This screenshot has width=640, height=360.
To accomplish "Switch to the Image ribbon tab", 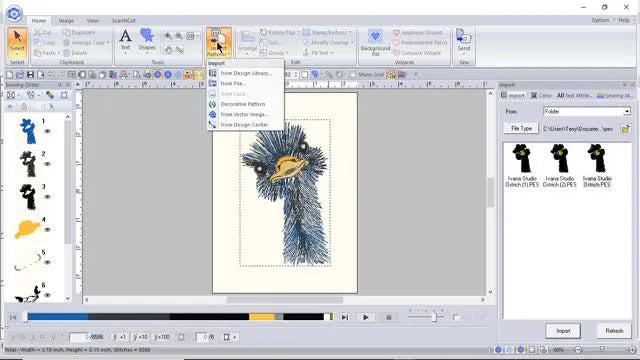I will tap(66, 20).
